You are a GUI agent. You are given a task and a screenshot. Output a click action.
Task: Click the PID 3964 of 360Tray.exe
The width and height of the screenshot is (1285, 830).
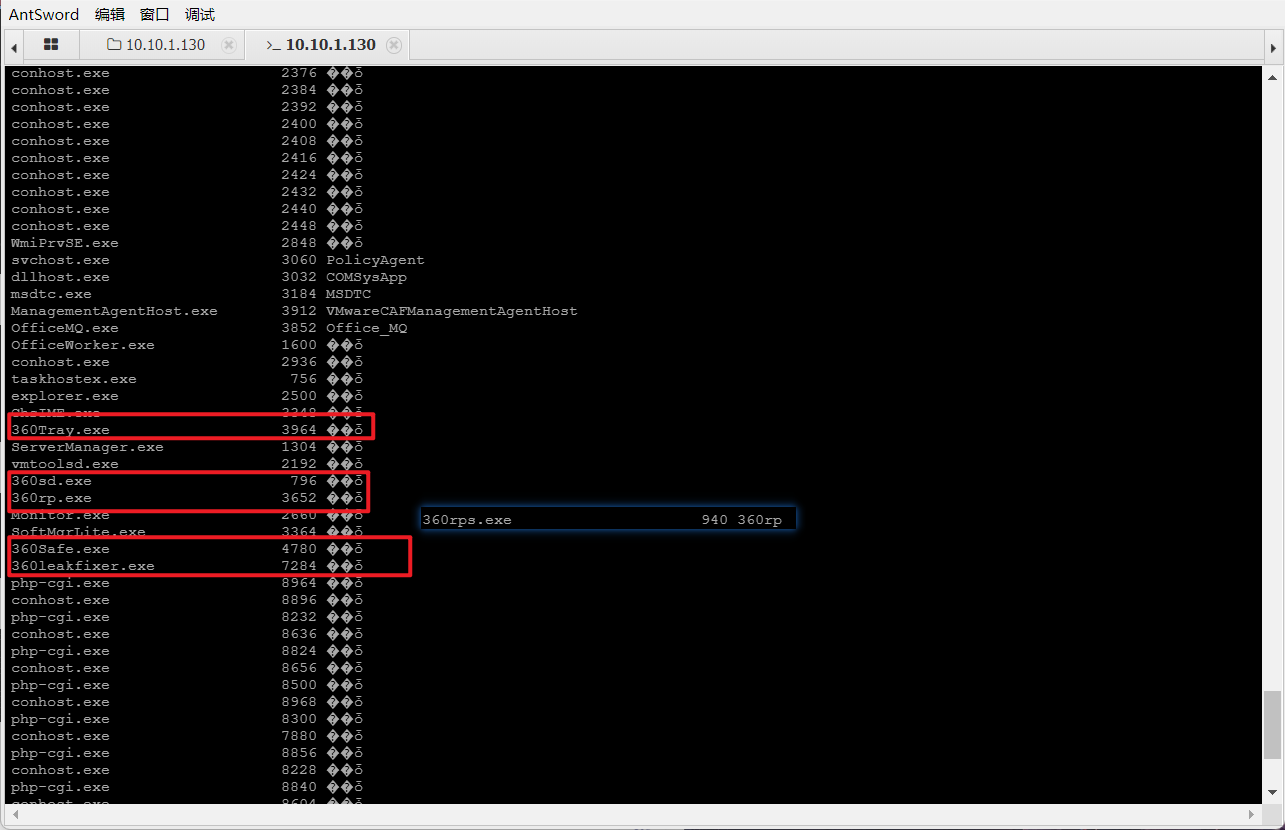[299, 430]
